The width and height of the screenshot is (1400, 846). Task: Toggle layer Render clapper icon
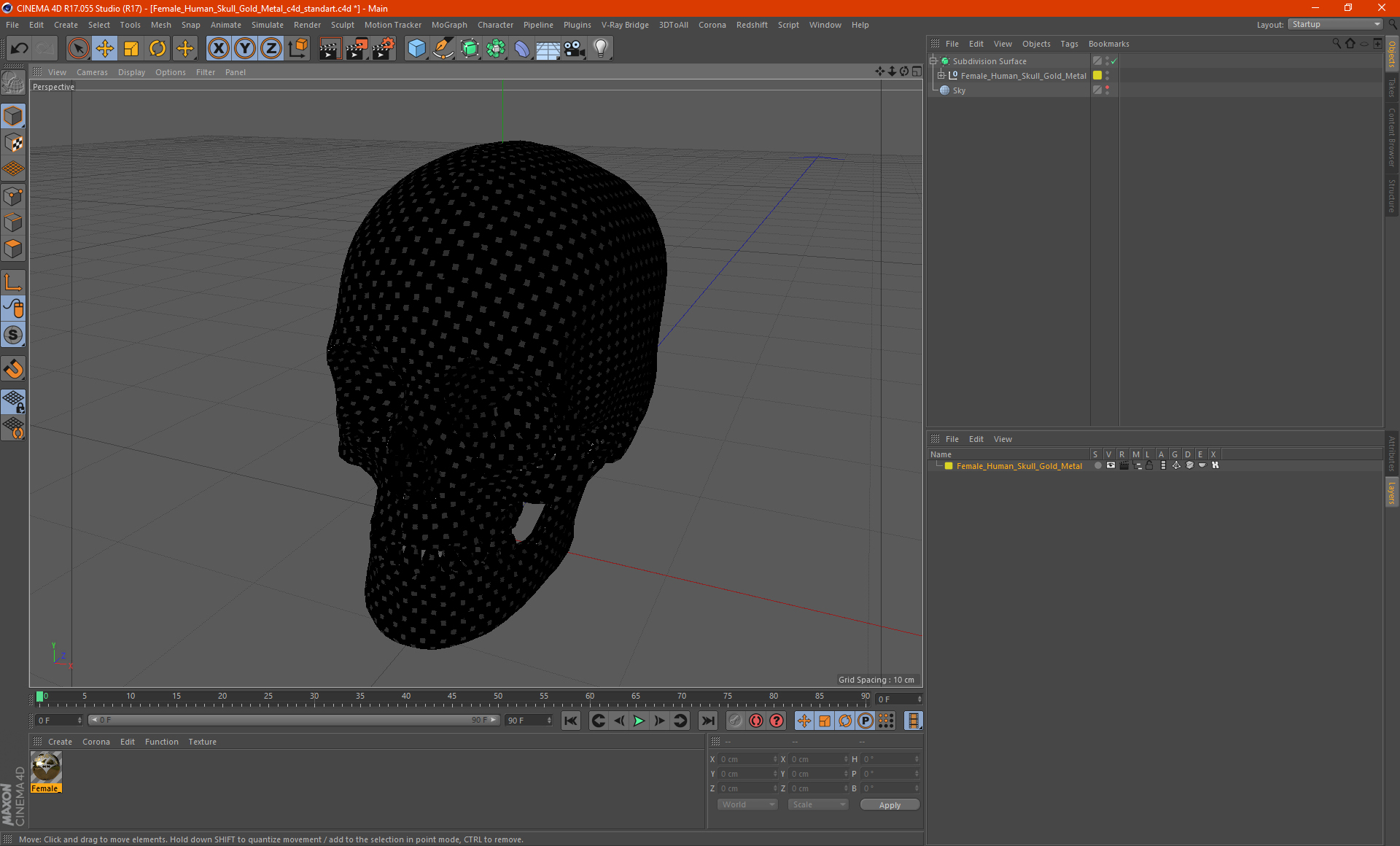pos(1124,465)
